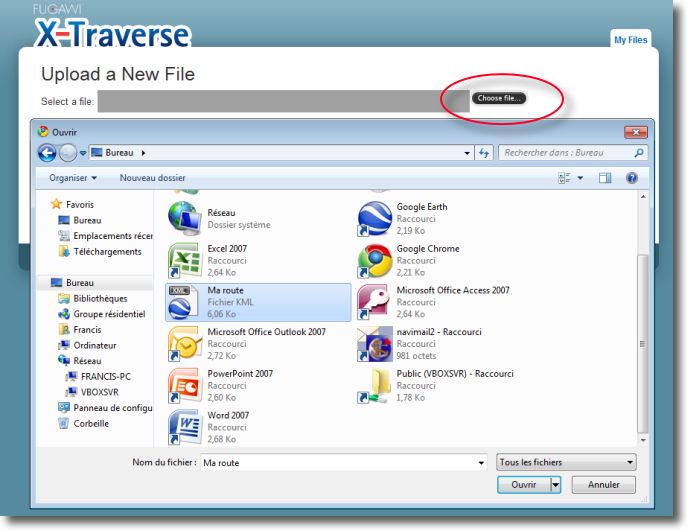Screen dimensions: 687x530
Task: Open the view options dropdown arrow
Action: (x=580, y=178)
